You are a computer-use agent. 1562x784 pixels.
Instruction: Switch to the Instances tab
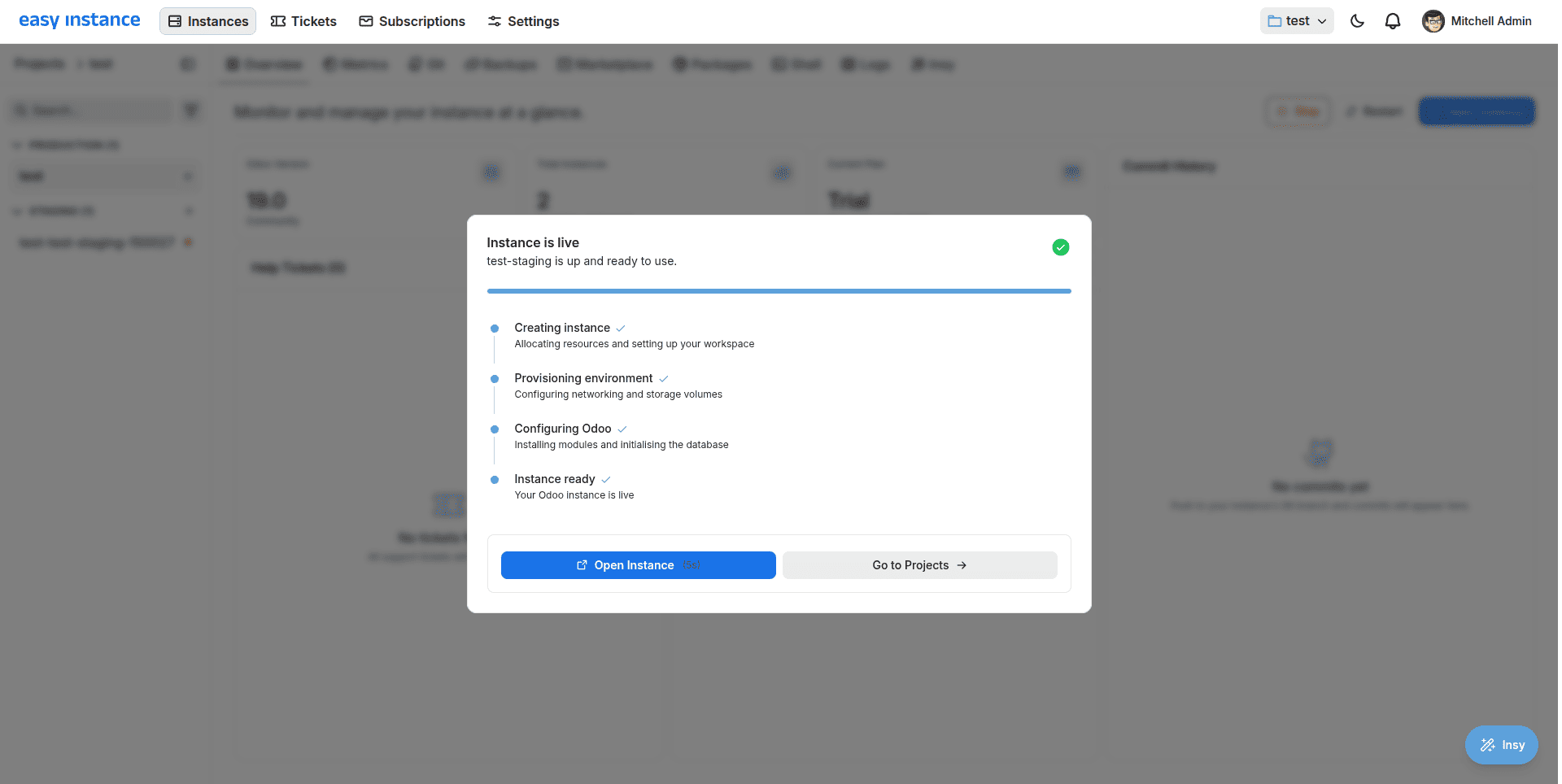tap(208, 21)
